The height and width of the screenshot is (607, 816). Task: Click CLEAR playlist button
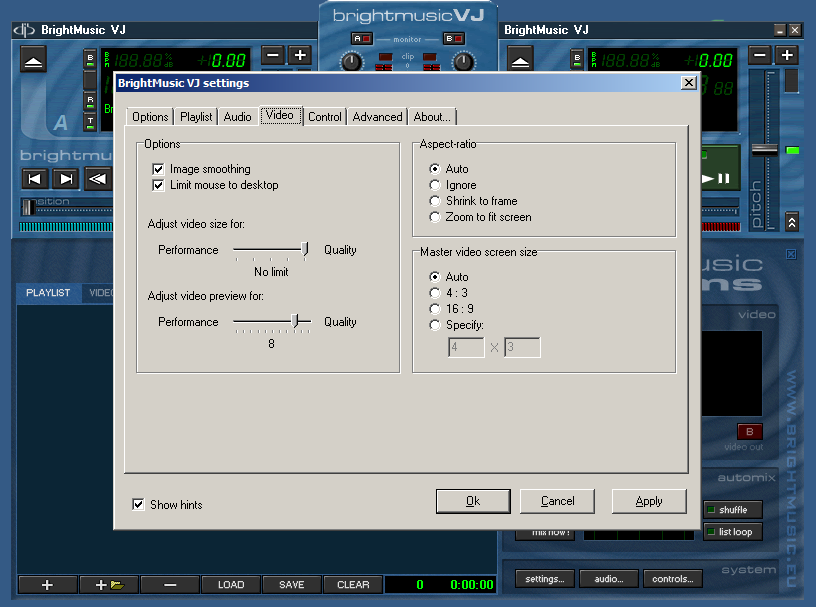click(x=353, y=585)
